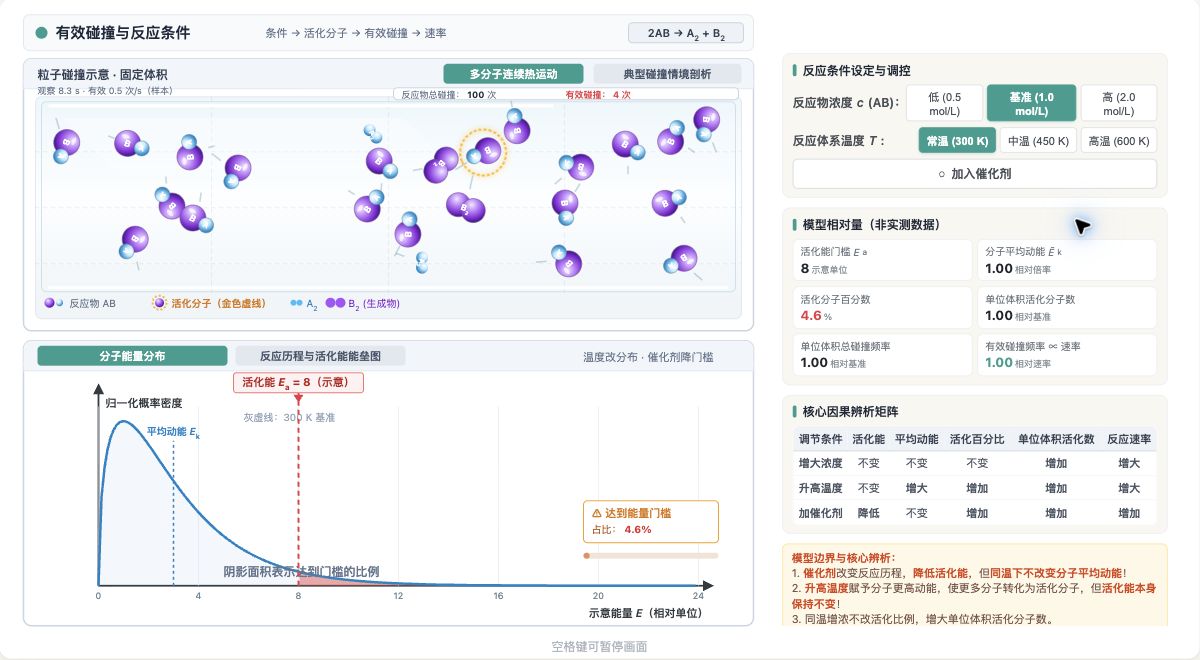Click the 单位体积活化分子数 card
1200x660 pixels.
1067,308
